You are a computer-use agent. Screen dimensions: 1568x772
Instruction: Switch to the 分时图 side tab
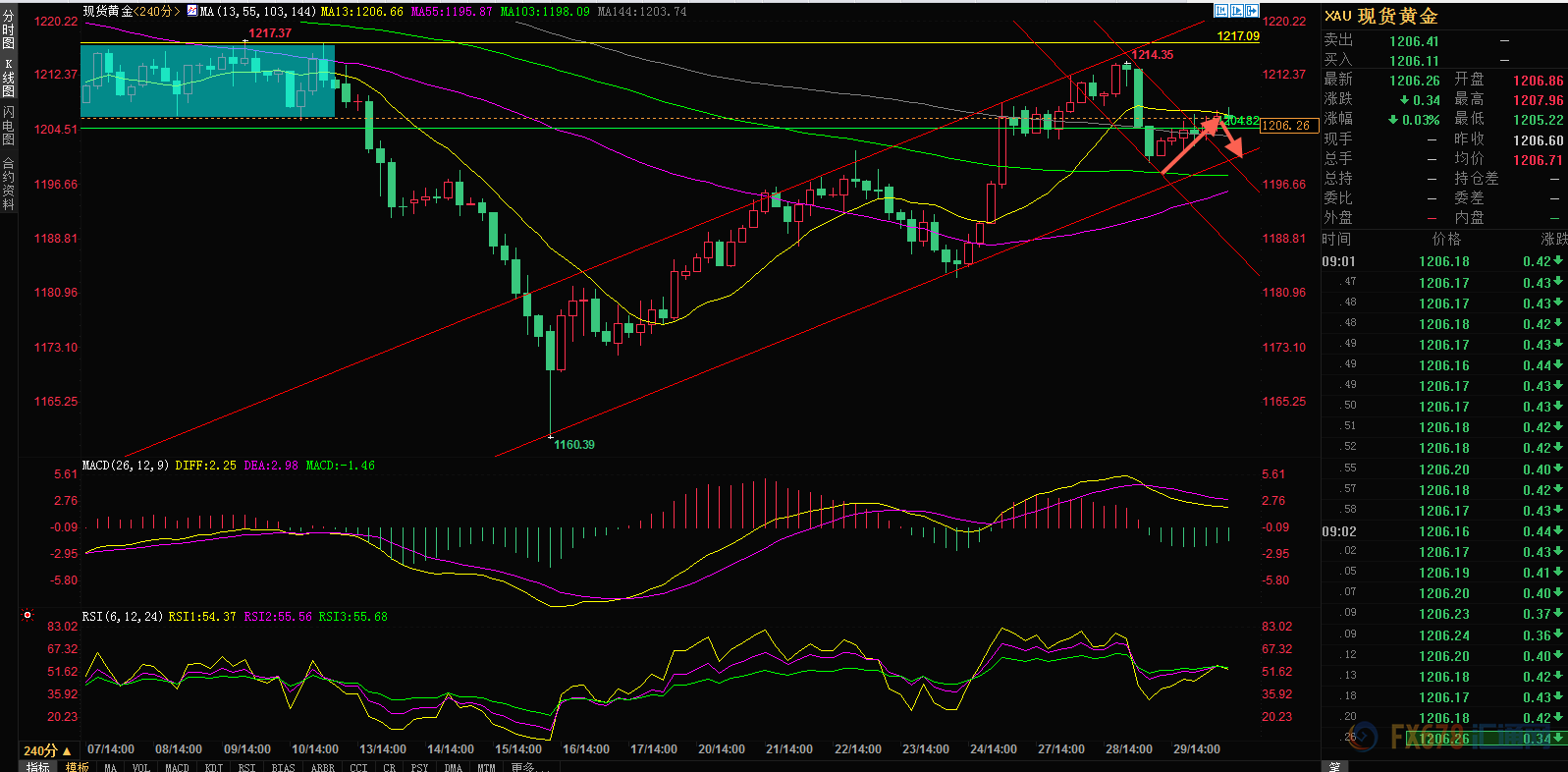tap(9, 29)
